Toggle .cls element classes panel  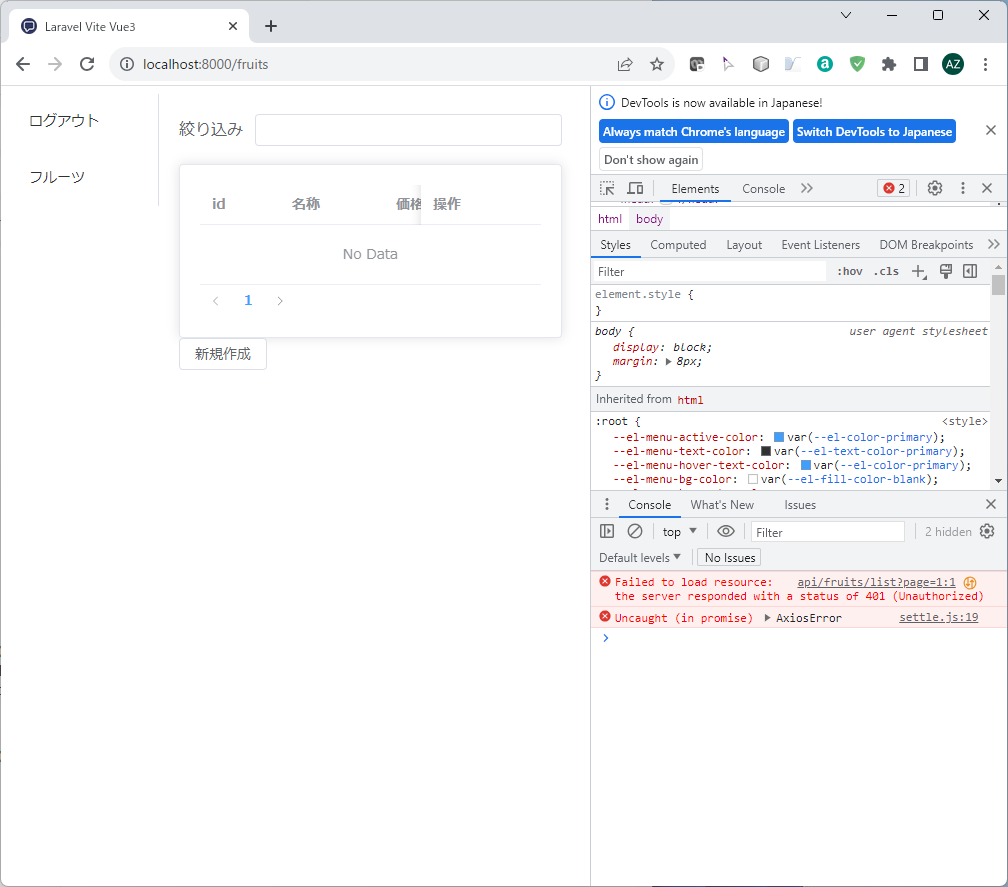point(886,271)
